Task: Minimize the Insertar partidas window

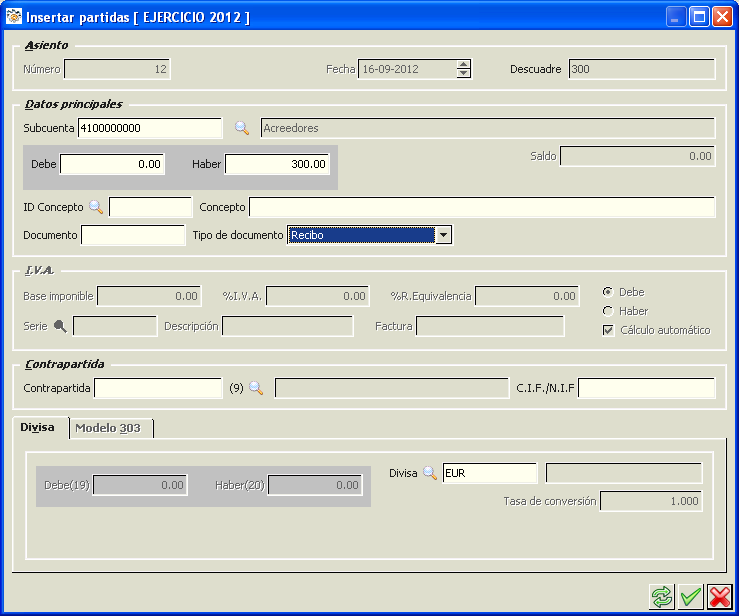Action: click(675, 17)
